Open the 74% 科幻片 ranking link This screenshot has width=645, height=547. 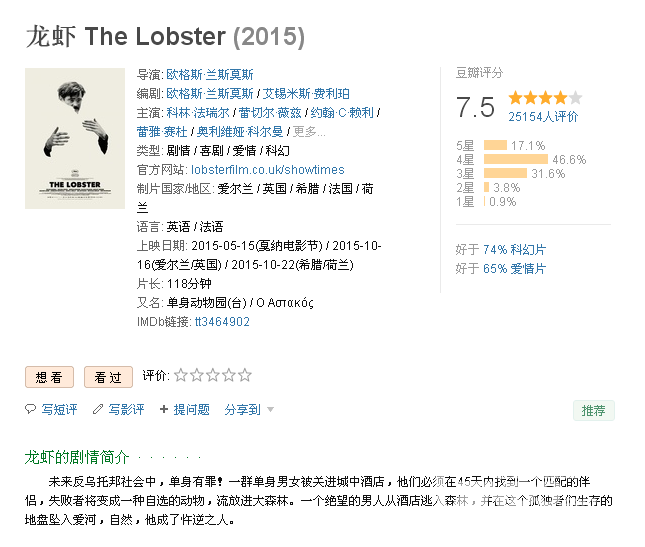514,250
